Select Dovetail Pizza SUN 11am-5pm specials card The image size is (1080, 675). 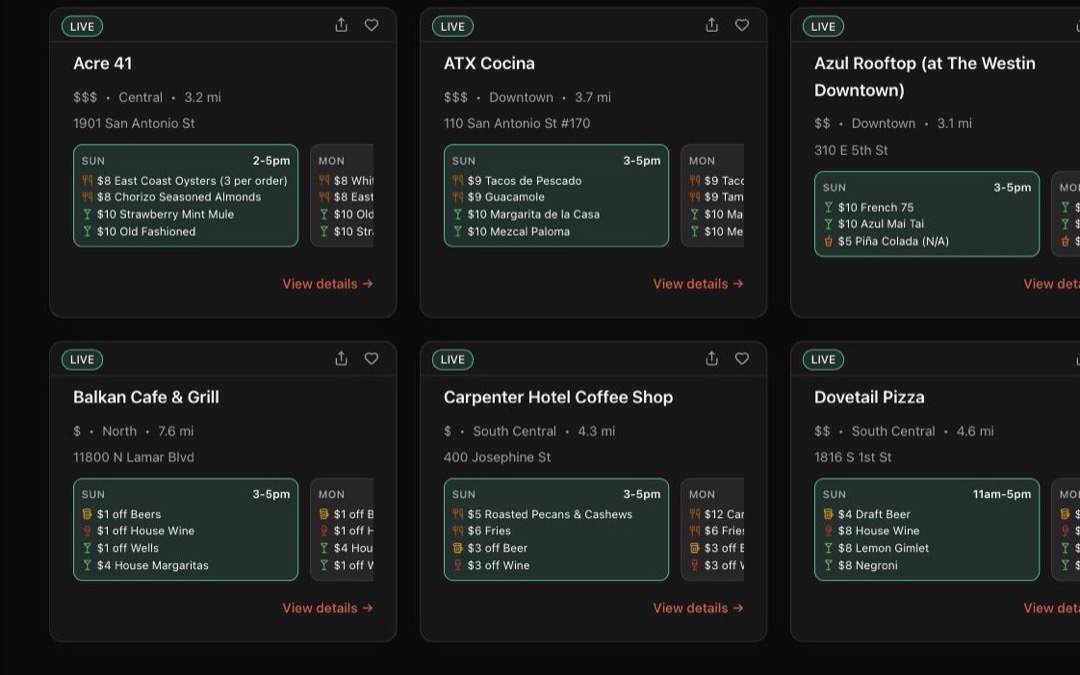tap(927, 530)
